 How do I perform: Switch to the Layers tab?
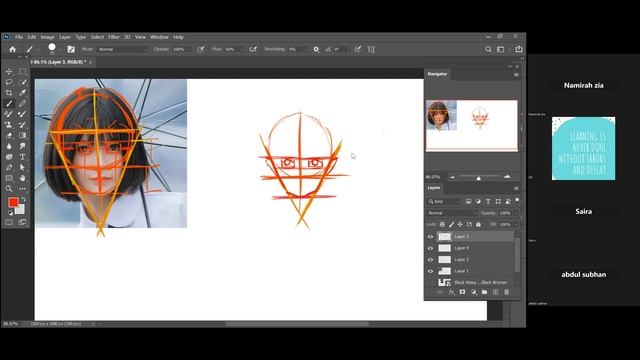pos(433,188)
